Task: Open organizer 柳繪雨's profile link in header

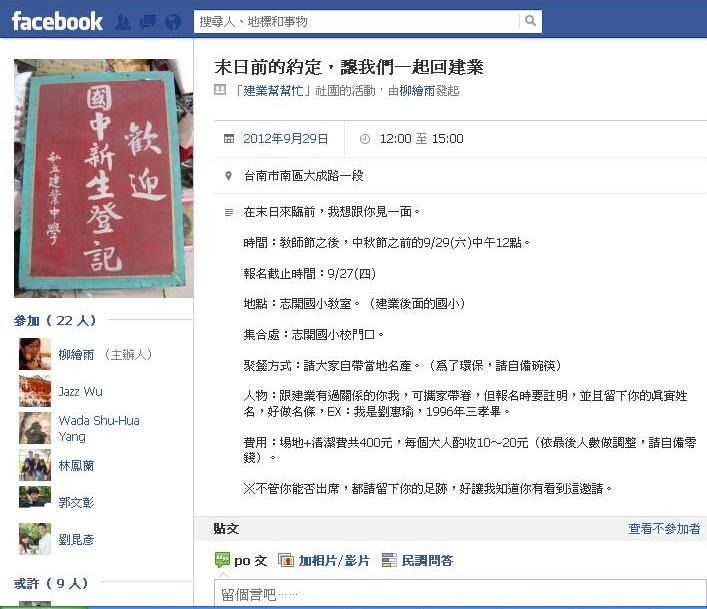Action: 417,91
